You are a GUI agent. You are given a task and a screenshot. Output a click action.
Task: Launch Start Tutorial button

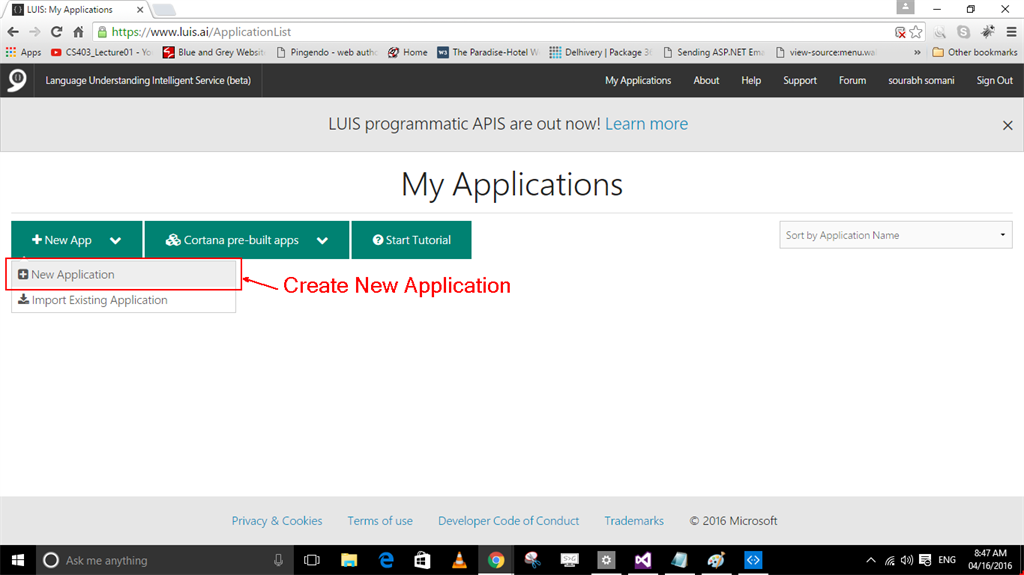coord(411,240)
